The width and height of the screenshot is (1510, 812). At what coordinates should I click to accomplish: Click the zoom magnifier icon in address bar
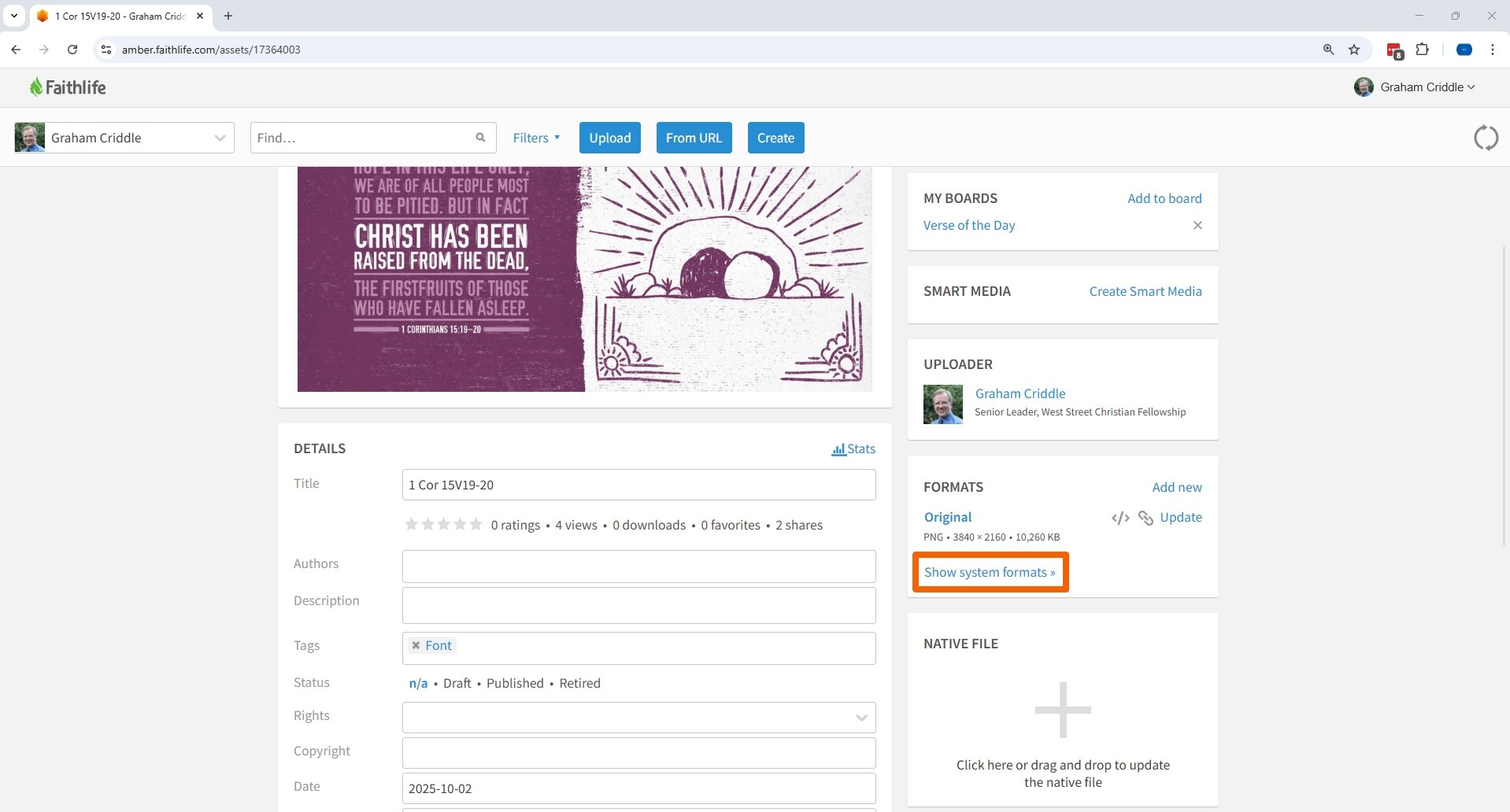tap(1328, 50)
